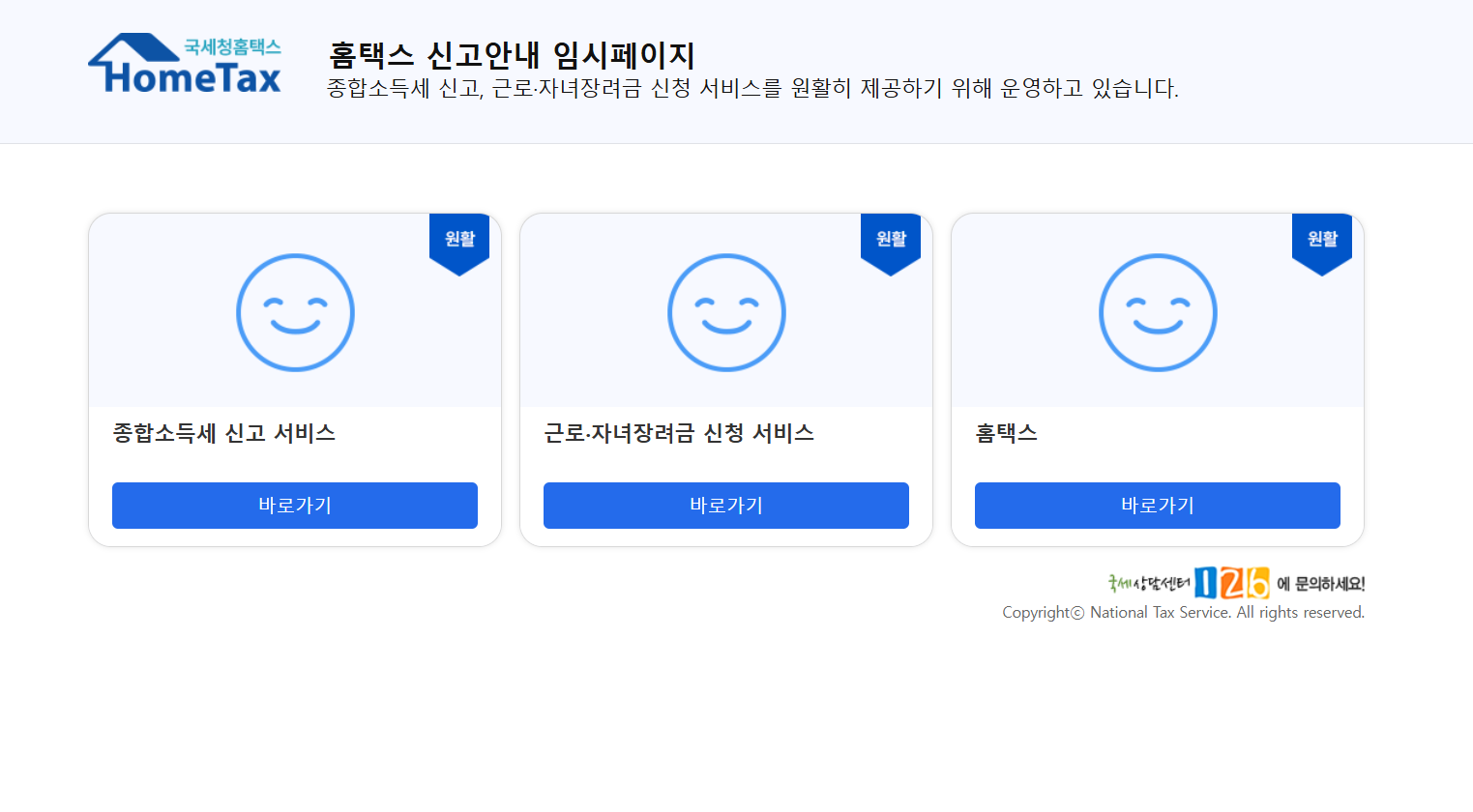Open 바로가기 for 홈택스 card
Image resolution: width=1473 pixels, height=812 pixels.
(x=1158, y=506)
